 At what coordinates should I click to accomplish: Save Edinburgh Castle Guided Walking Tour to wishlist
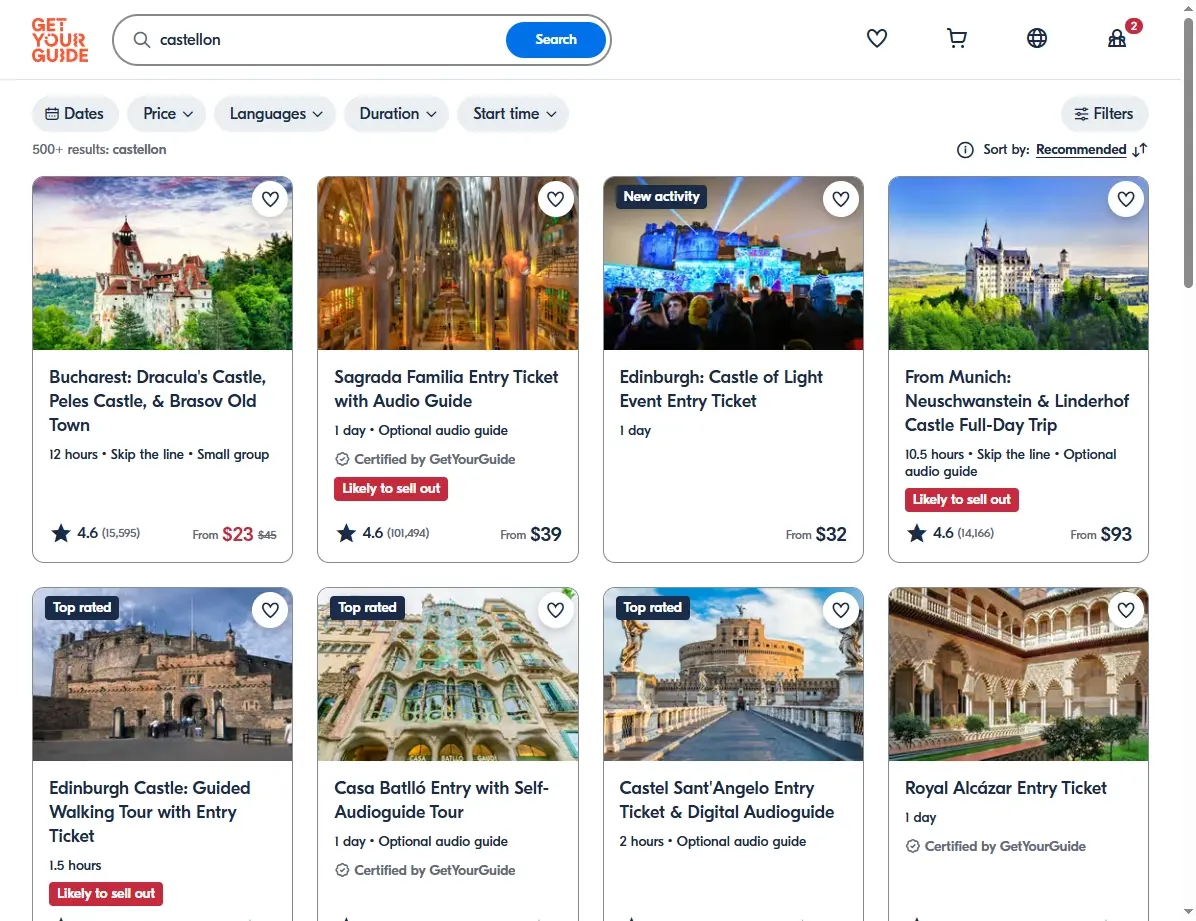click(x=270, y=610)
